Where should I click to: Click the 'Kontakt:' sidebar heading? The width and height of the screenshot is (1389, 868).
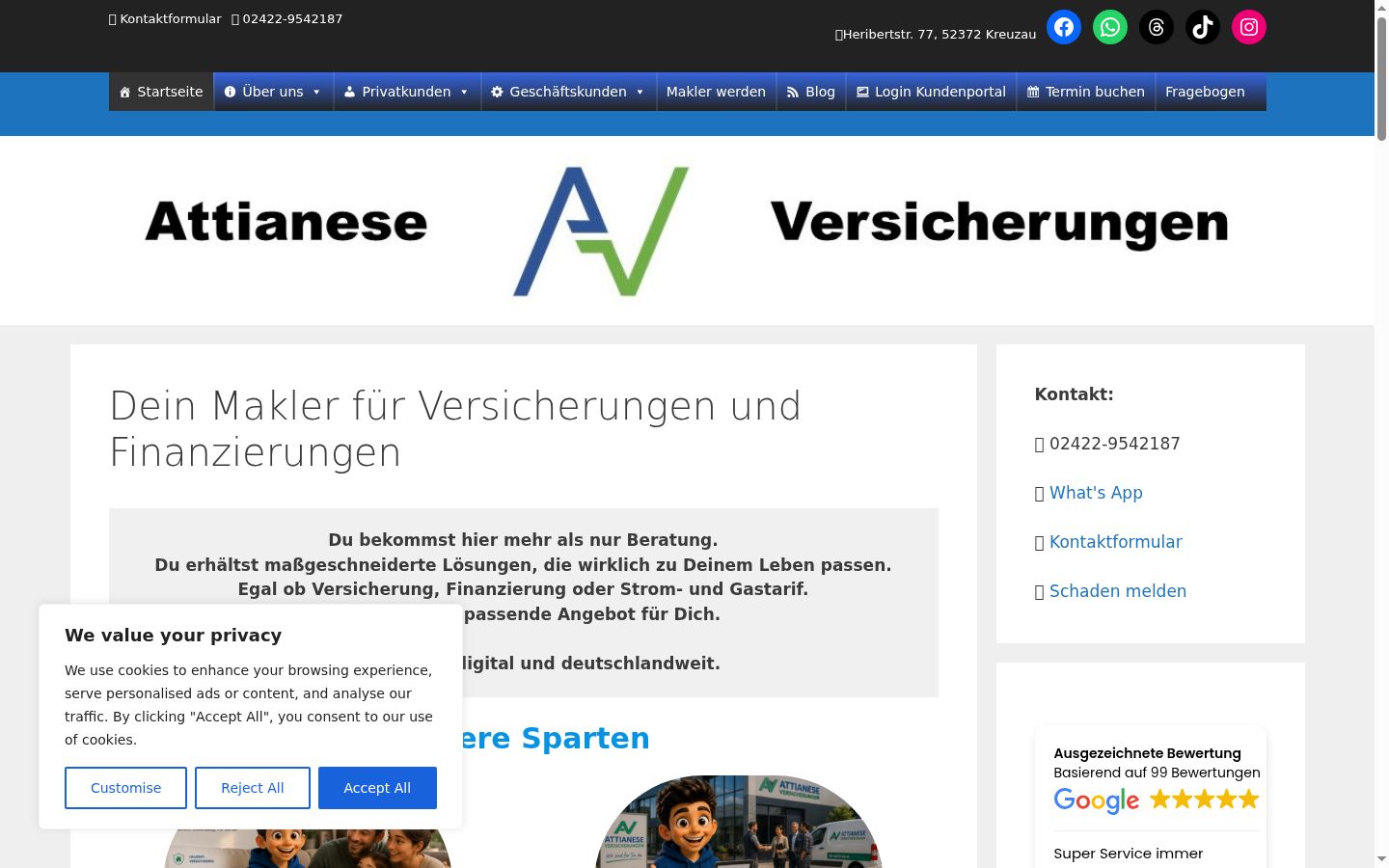pyautogui.click(x=1074, y=394)
